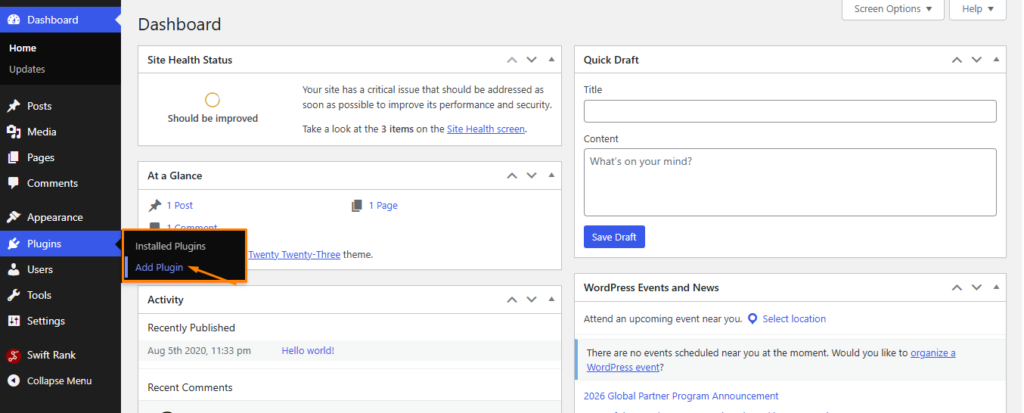
Task: Open the Twenty Twenty-Three theme link
Action: [294, 255]
